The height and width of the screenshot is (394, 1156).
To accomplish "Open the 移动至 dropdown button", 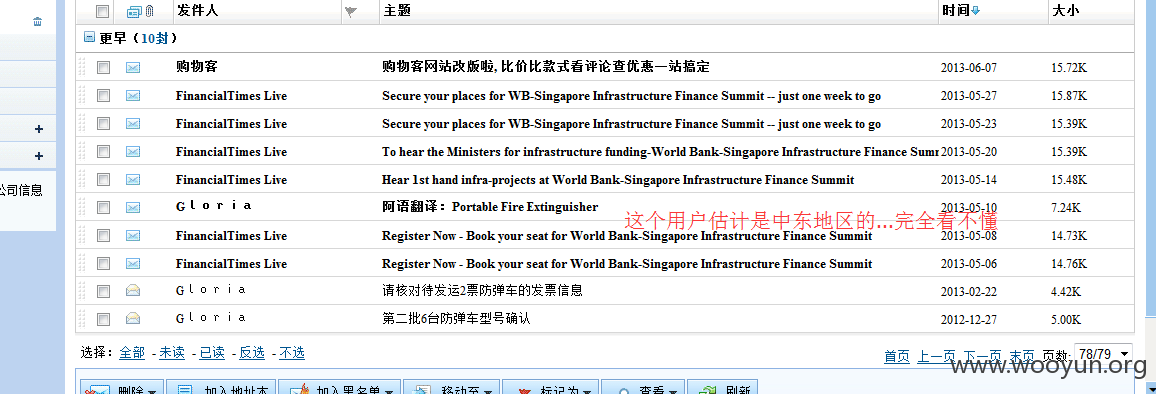I will click(451, 388).
